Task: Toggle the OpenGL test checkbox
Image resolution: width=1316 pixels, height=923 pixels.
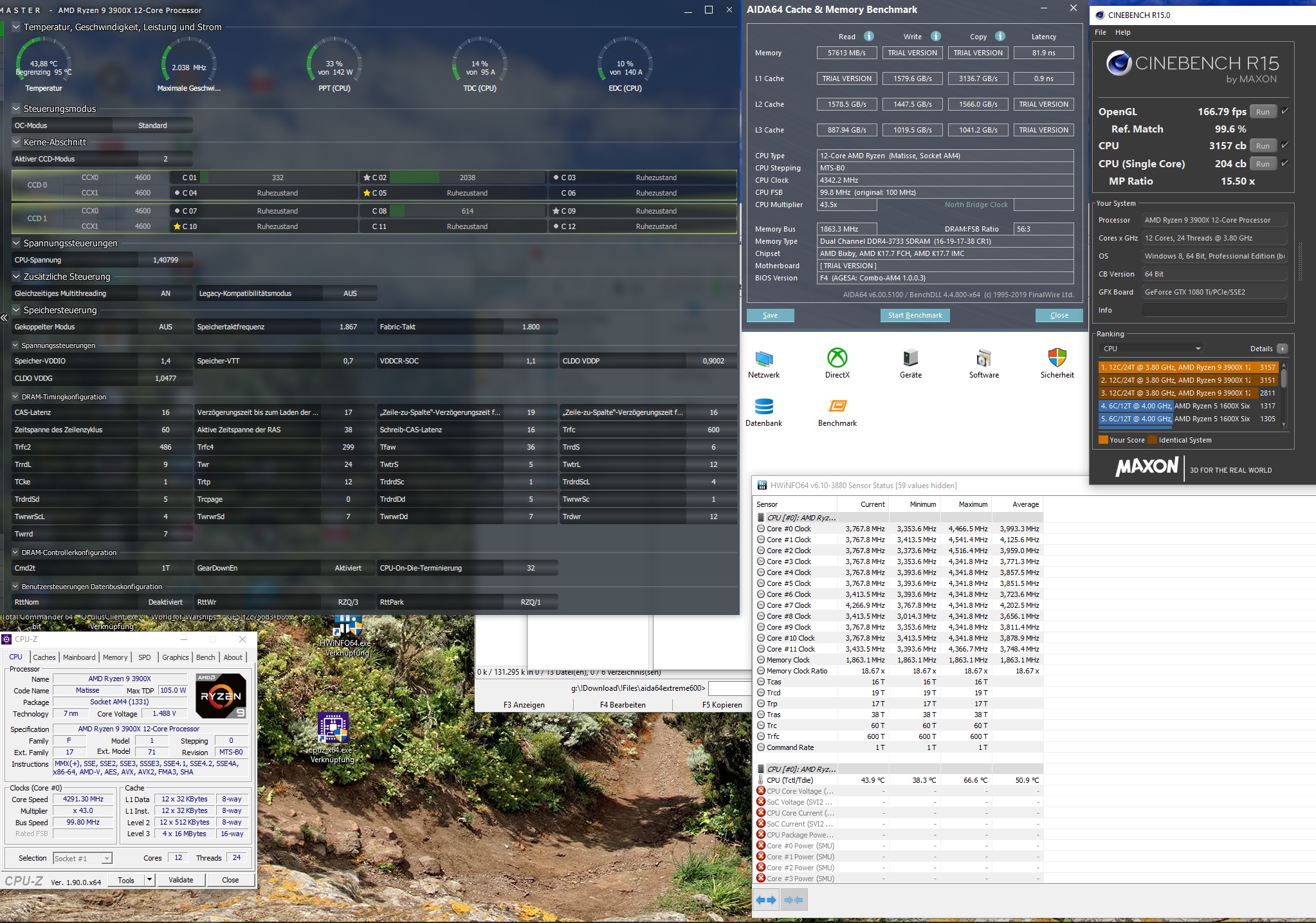Action: (x=1284, y=111)
